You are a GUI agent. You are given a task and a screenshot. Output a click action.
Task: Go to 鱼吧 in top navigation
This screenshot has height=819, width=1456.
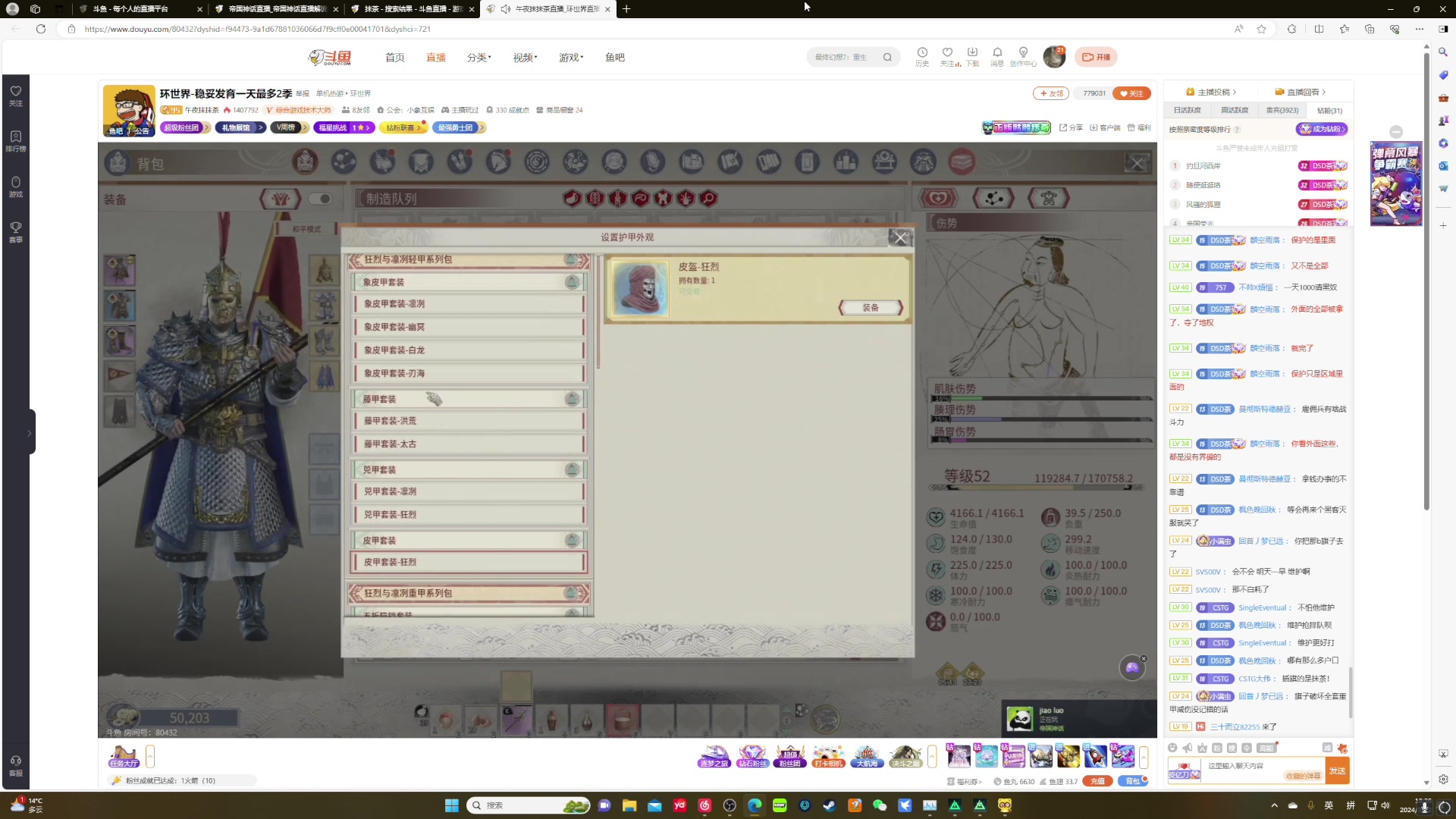click(615, 58)
